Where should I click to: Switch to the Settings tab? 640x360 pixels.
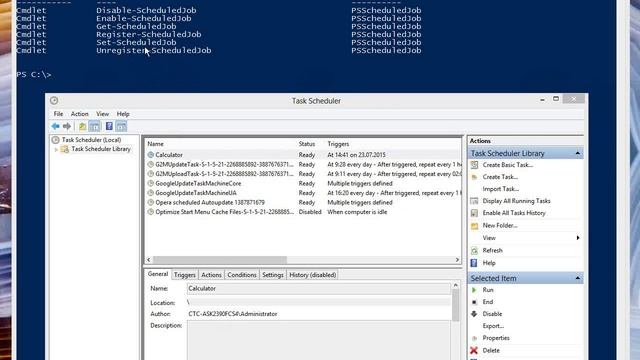click(x=273, y=275)
